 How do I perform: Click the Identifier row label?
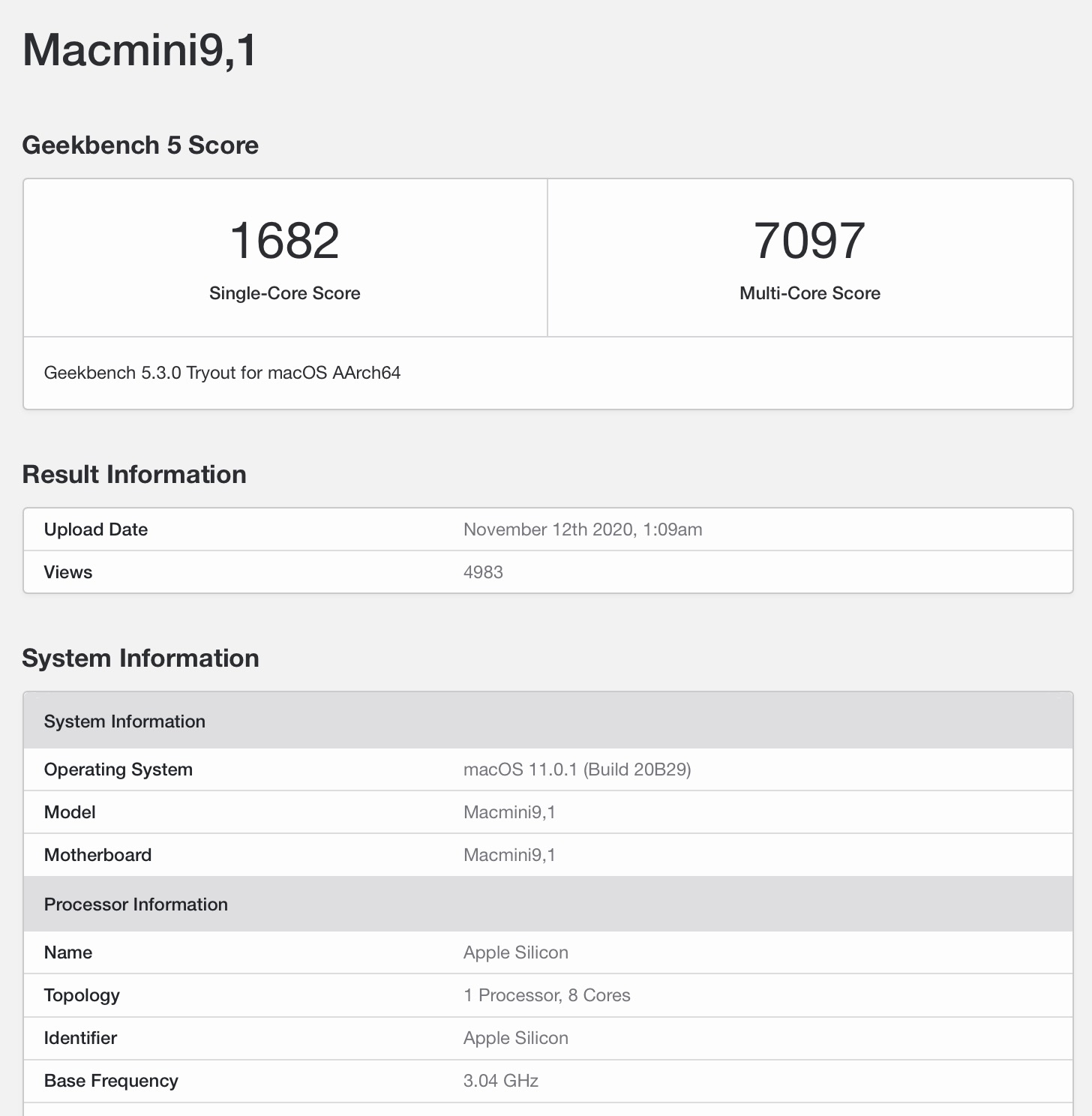(x=80, y=1038)
